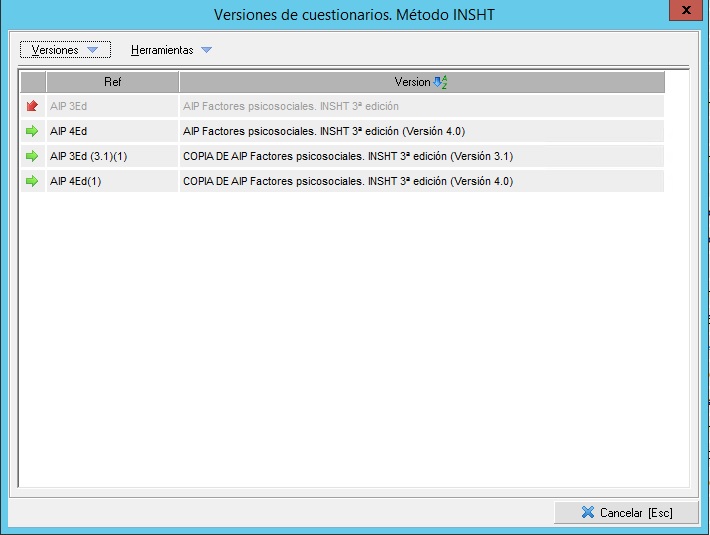This screenshot has height=535, width=710.
Task: Click the sort A-Z icon in Version header
Action: click(440, 82)
